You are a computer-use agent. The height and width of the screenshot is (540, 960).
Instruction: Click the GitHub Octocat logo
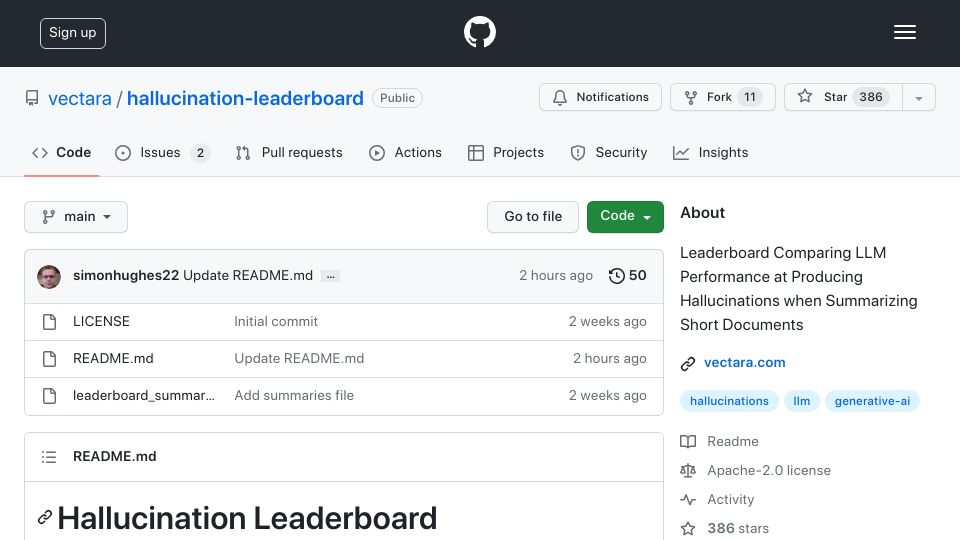pos(479,32)
